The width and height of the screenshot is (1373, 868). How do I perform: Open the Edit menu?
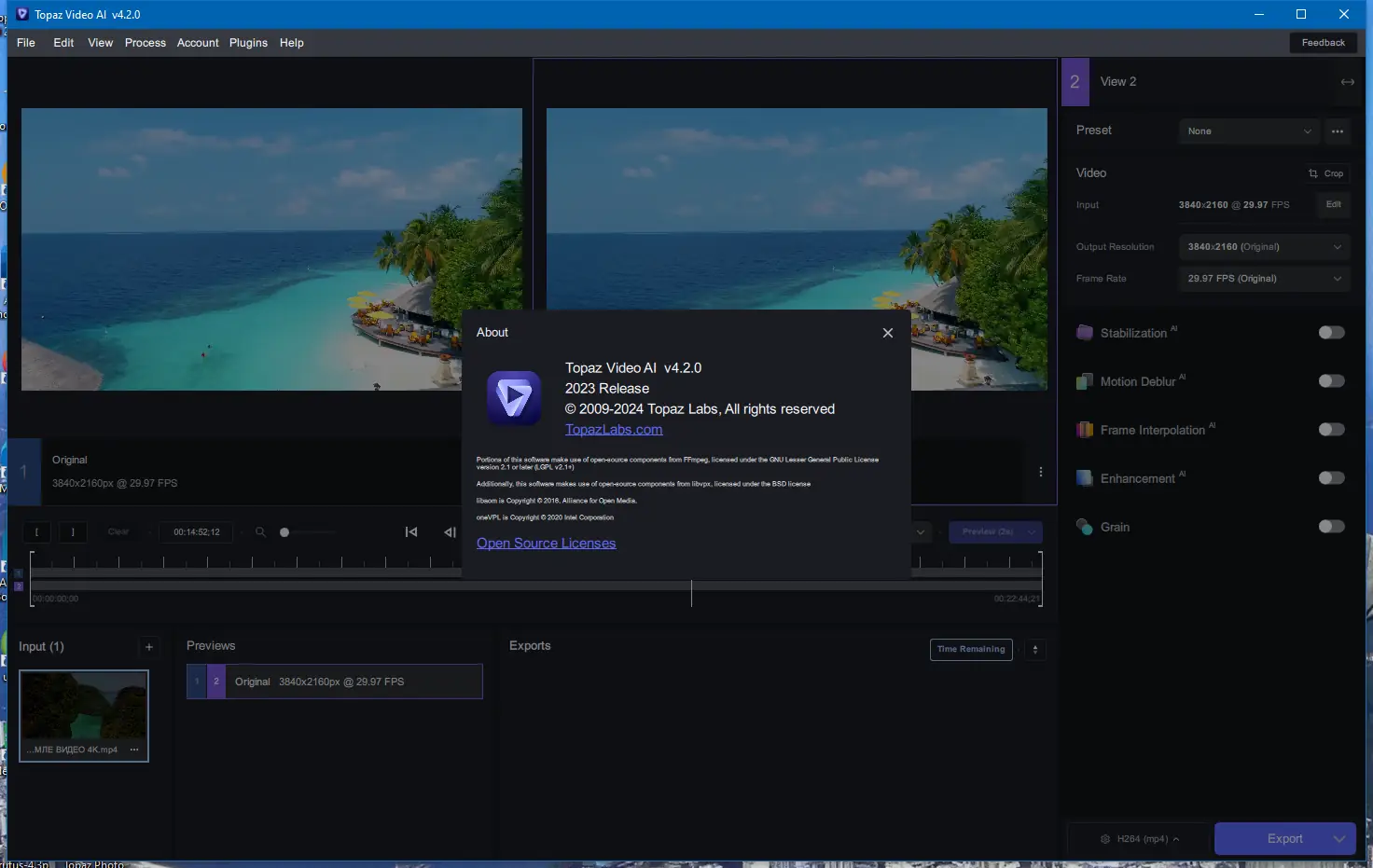tap(63, 43)
